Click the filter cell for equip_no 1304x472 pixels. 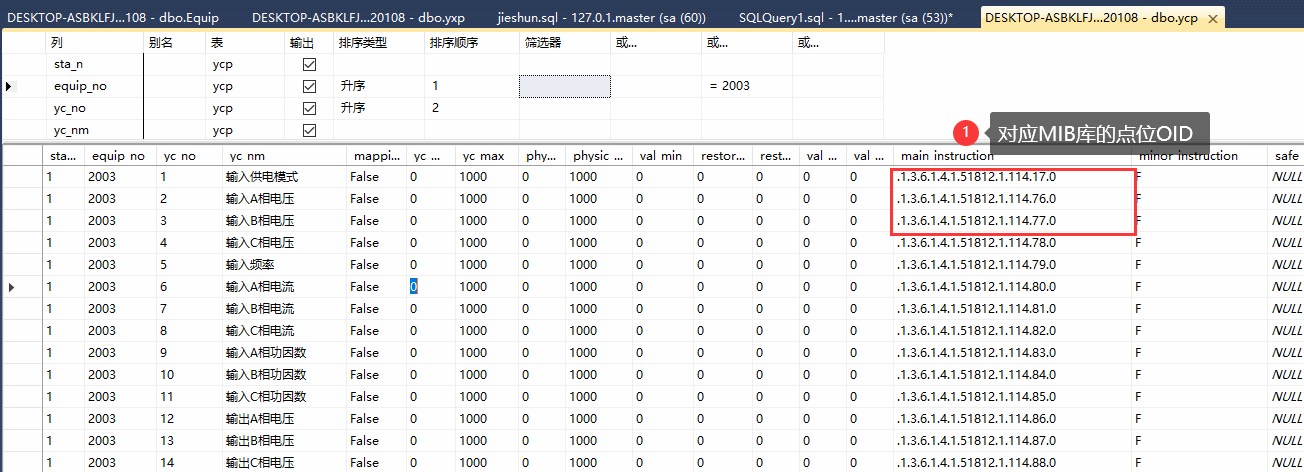tap(564, 86)
